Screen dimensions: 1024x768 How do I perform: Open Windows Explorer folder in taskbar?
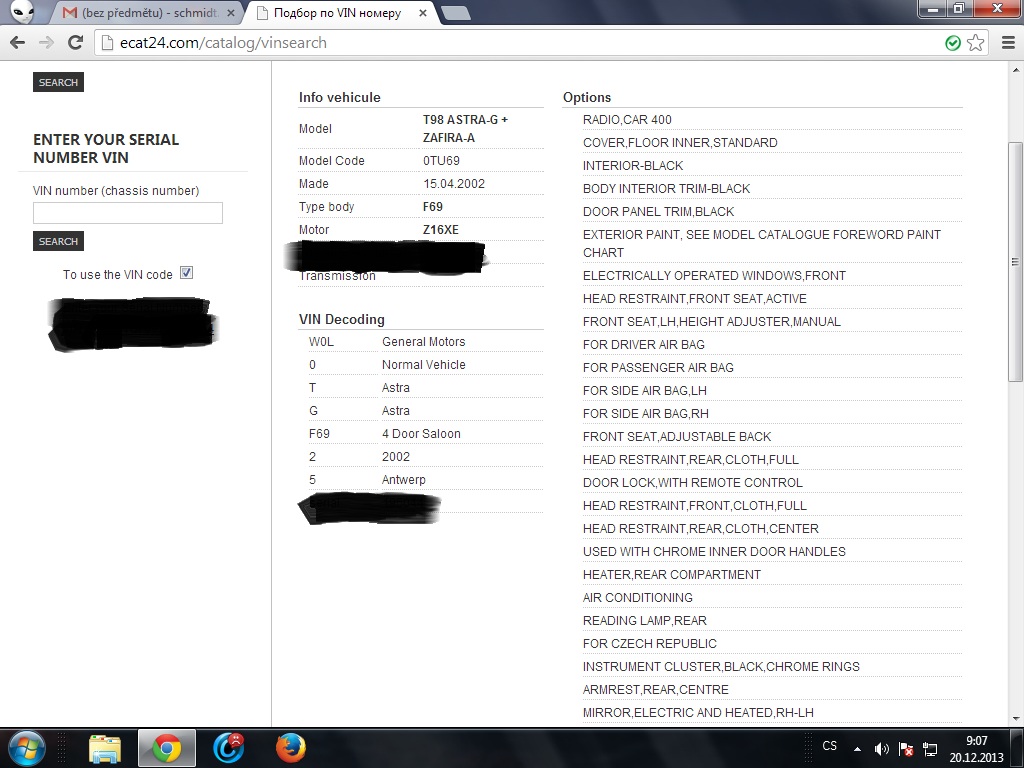104,747
